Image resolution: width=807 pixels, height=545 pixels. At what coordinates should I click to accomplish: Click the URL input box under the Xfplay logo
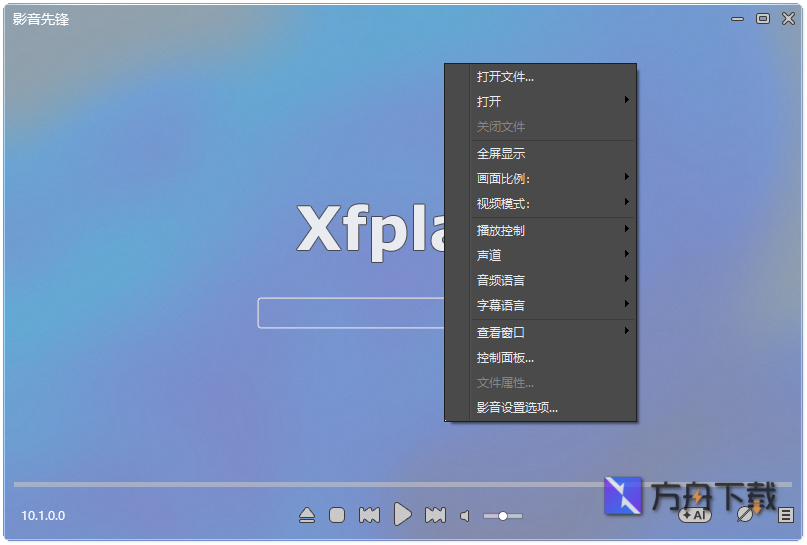pos(351,313)
